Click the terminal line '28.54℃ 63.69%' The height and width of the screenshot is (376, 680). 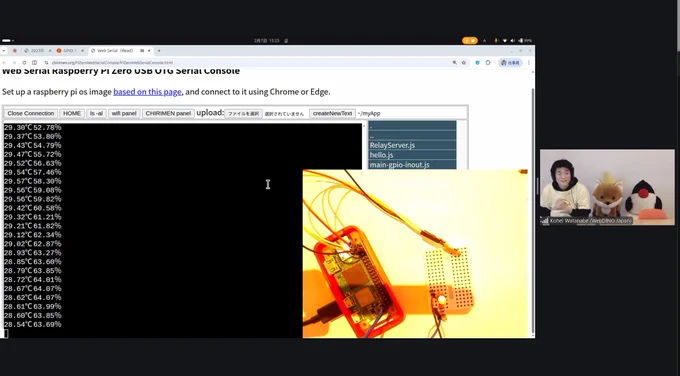33,324
